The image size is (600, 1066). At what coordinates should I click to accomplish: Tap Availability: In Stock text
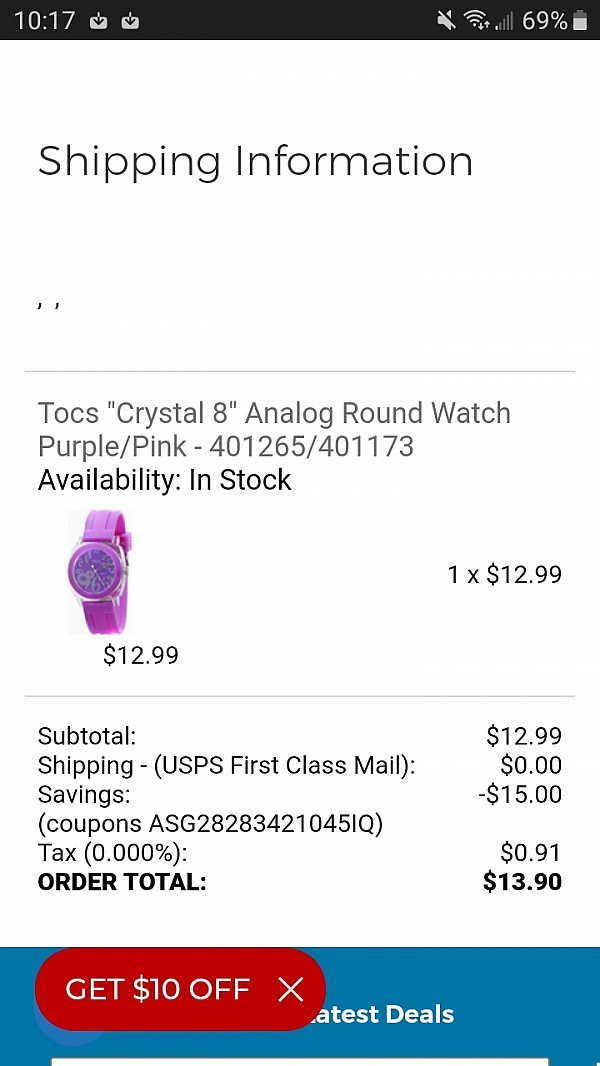tap(164, 480)
